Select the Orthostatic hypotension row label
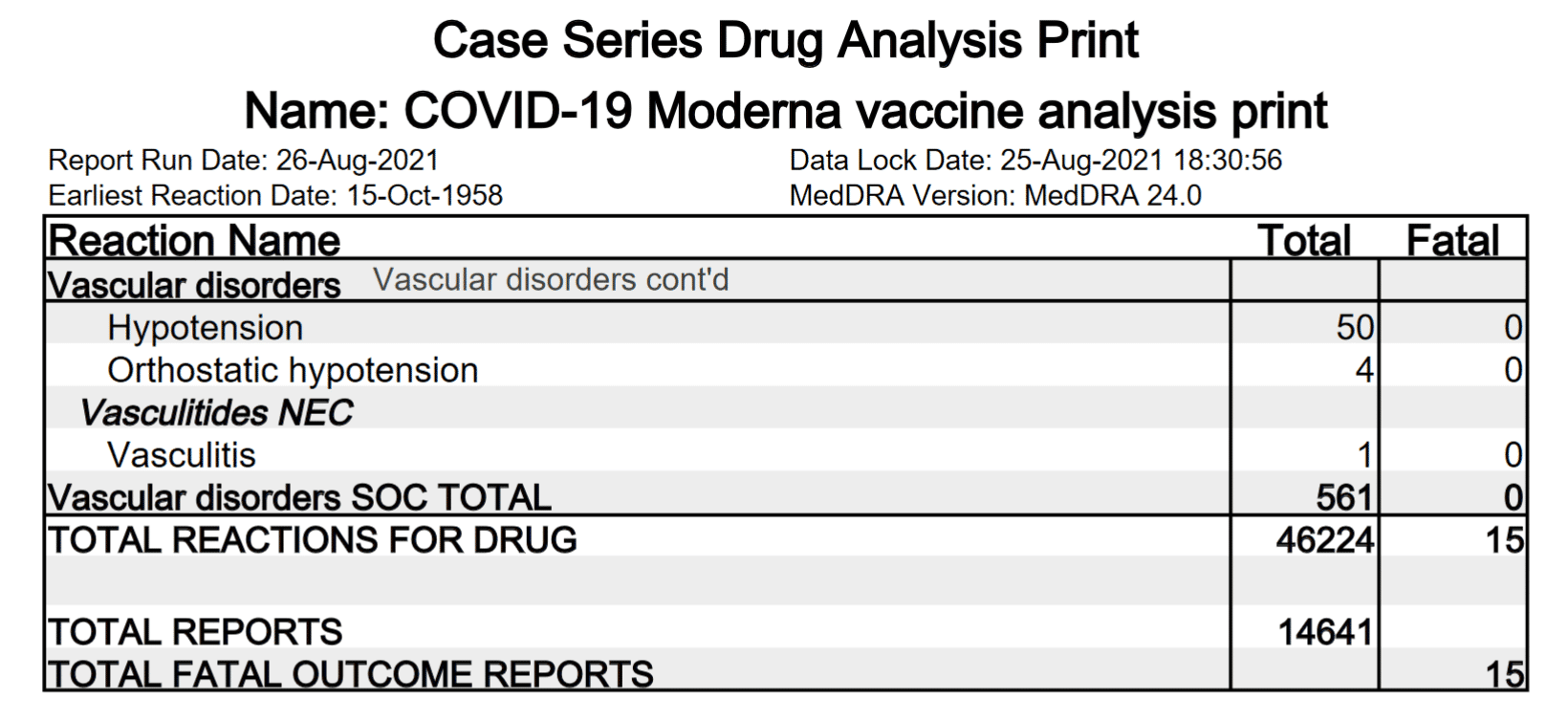The width and height of the screenshot is (1568, 721). pyautogui.click(x=293, y=370)
